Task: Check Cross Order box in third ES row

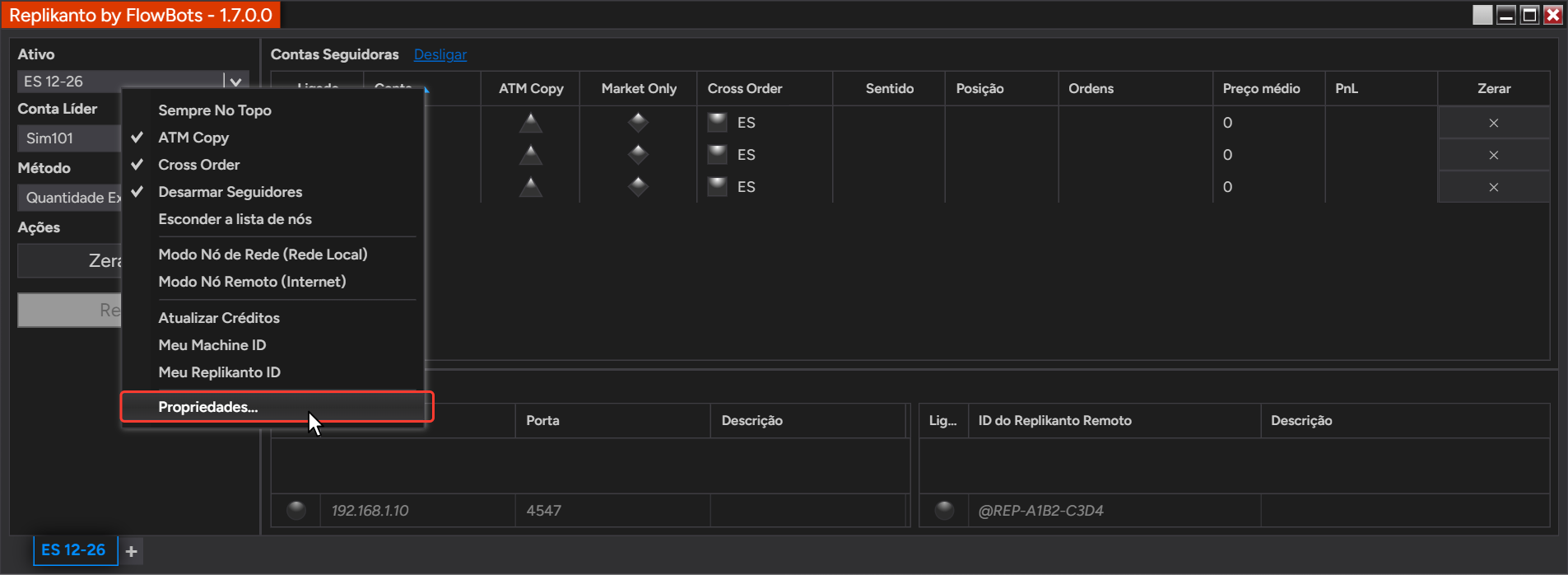Action: [718, 186]
